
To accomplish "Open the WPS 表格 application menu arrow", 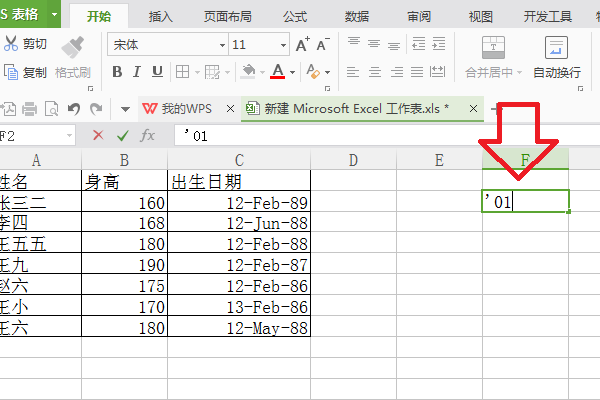I will point(54,15).
